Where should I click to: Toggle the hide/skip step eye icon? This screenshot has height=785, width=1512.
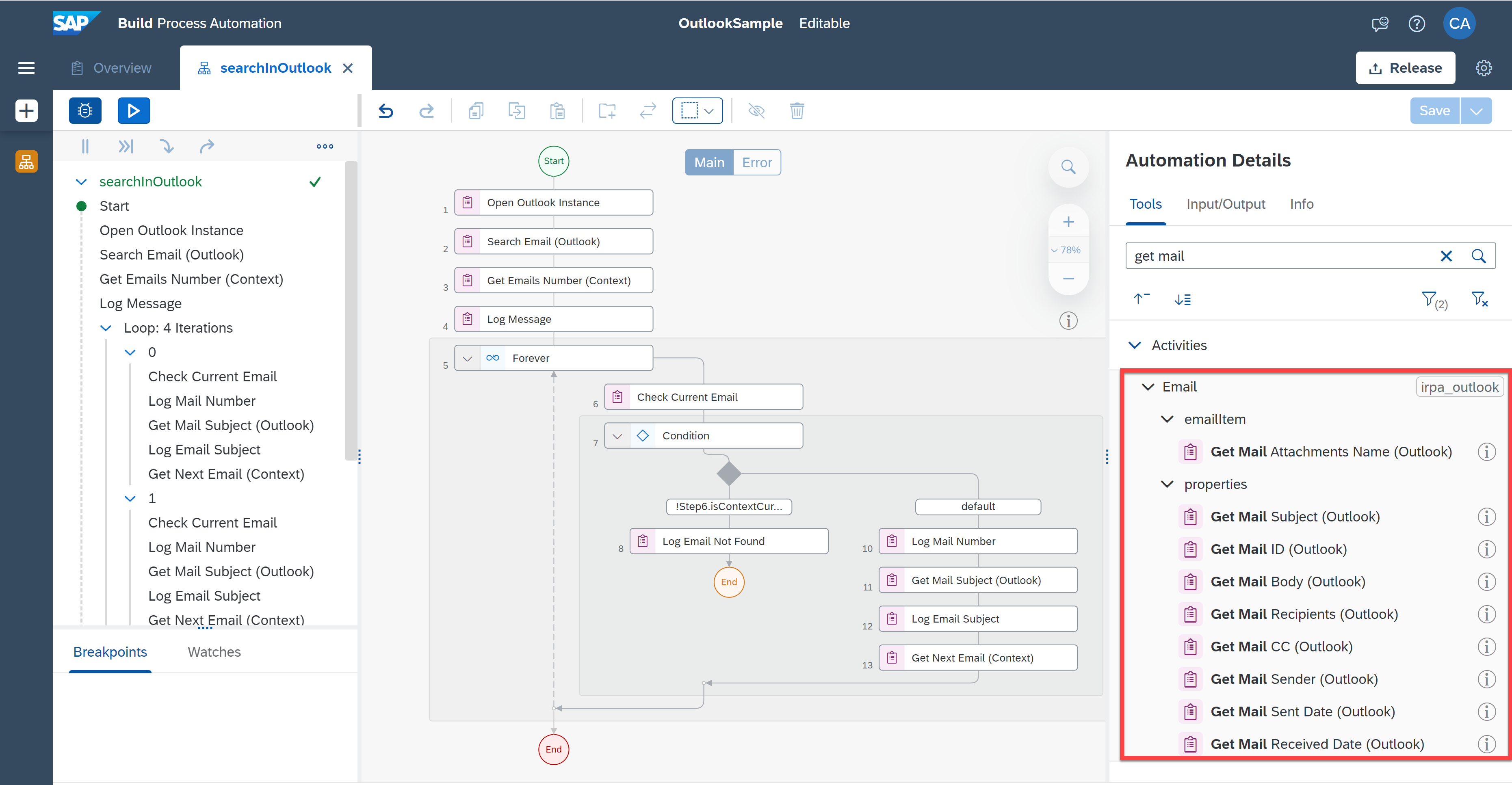(756, 110)
